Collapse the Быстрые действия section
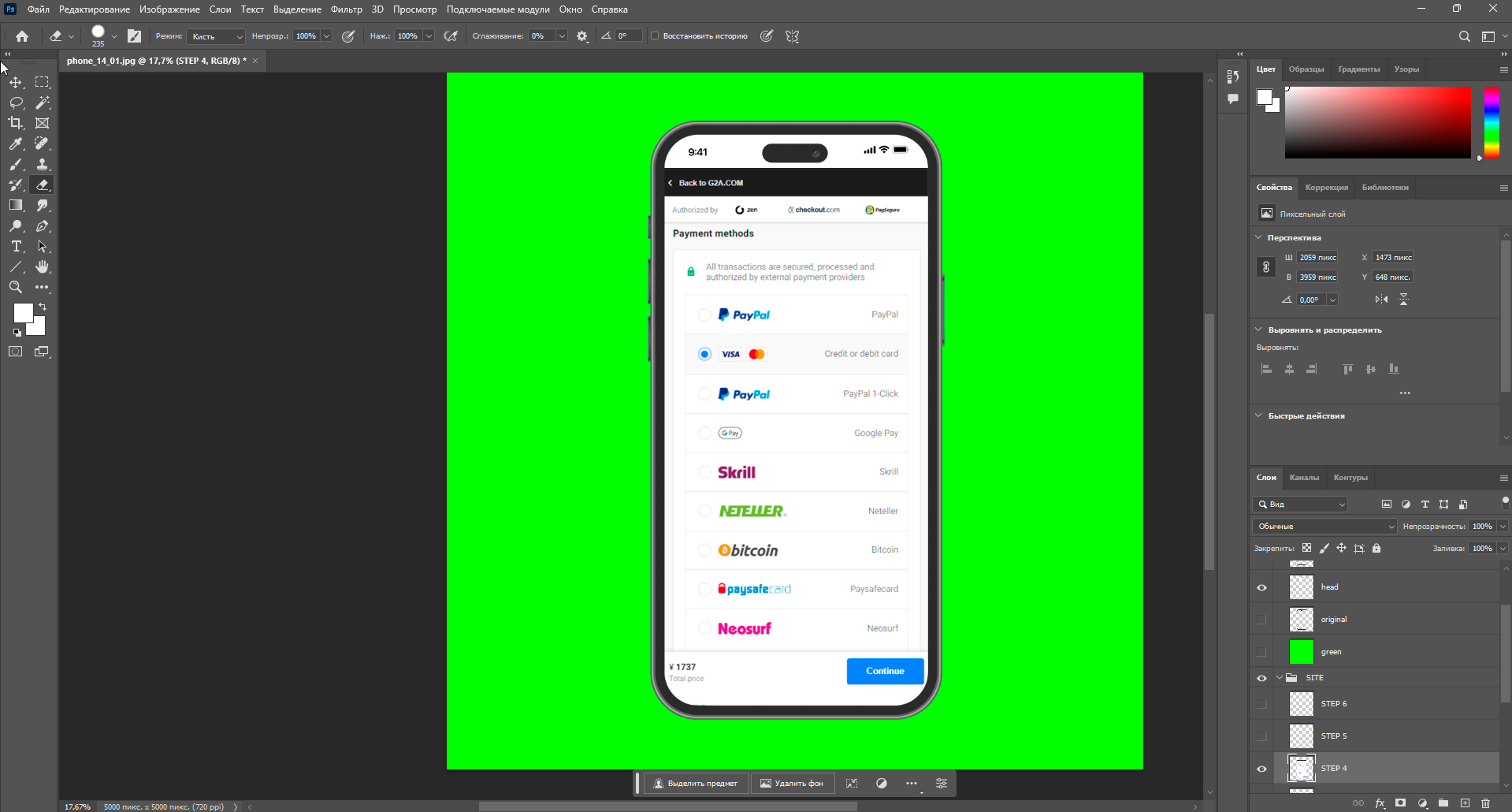The height and width of the screenshot is (812, 1512). click(x=1258, y=415)
